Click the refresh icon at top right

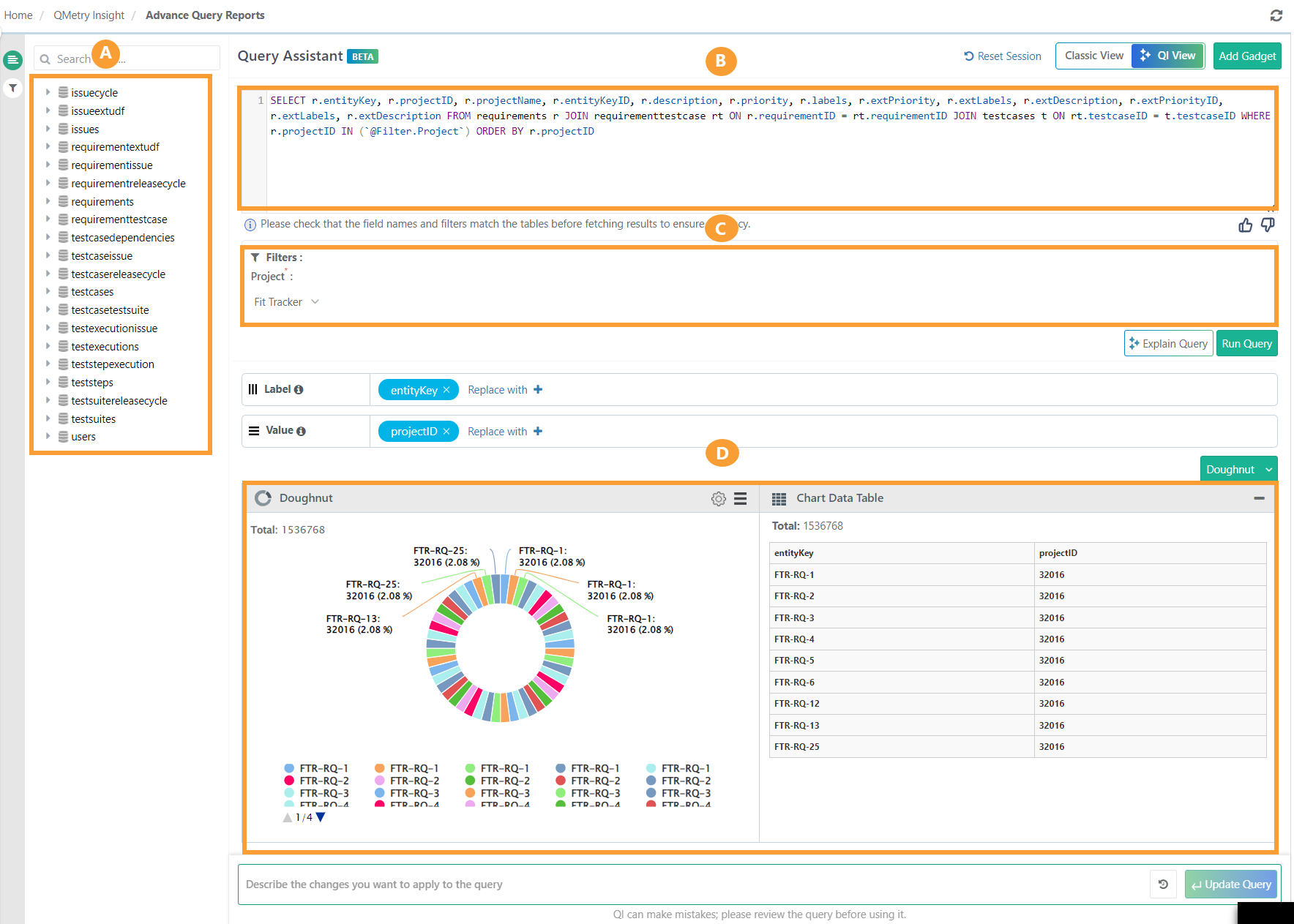pyautogui.click(x=1276, y=15)
